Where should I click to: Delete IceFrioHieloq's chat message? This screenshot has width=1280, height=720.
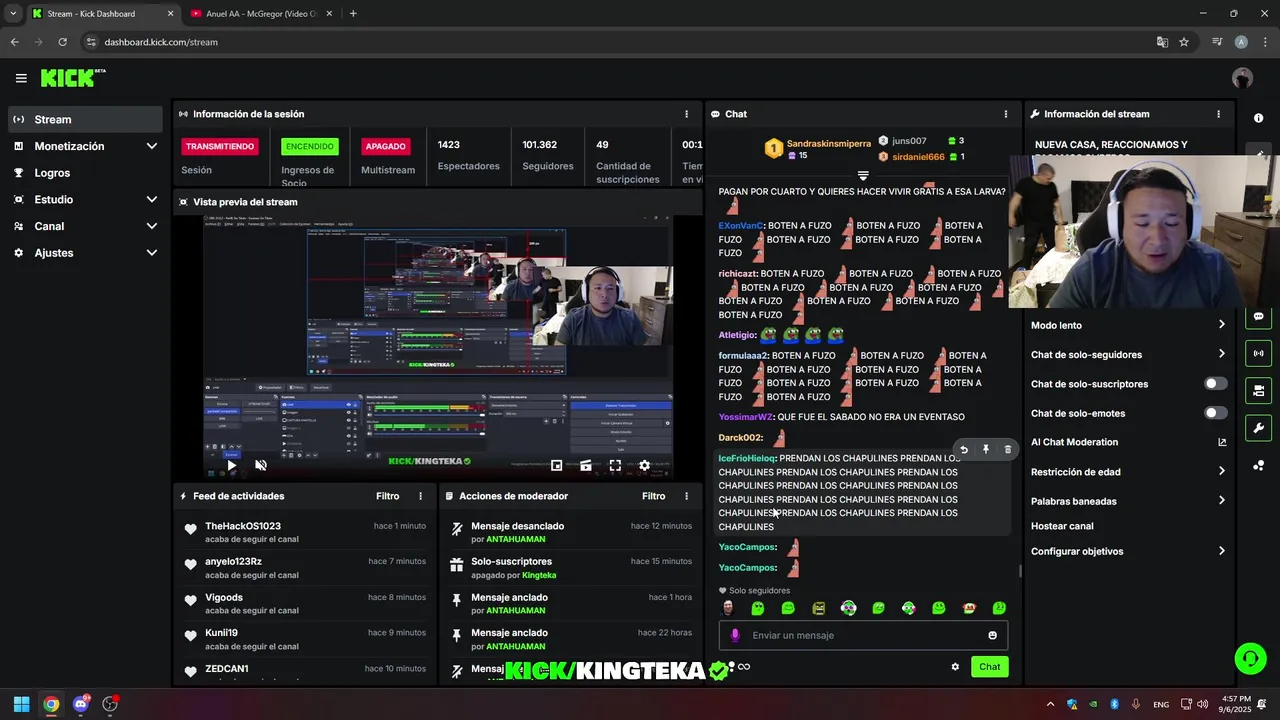click(x=1007, y=450)
